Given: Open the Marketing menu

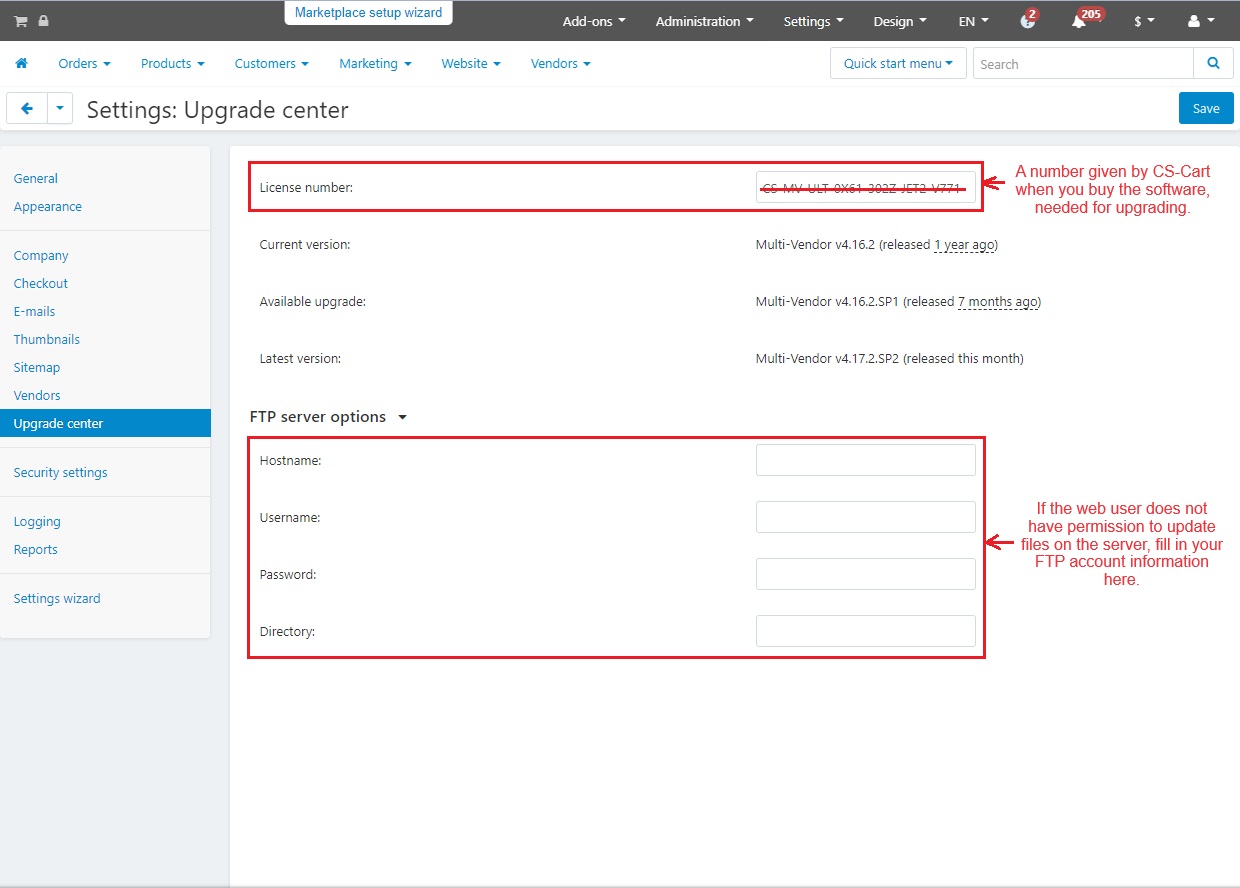Looking at the screenshot, I should [375, 63].
